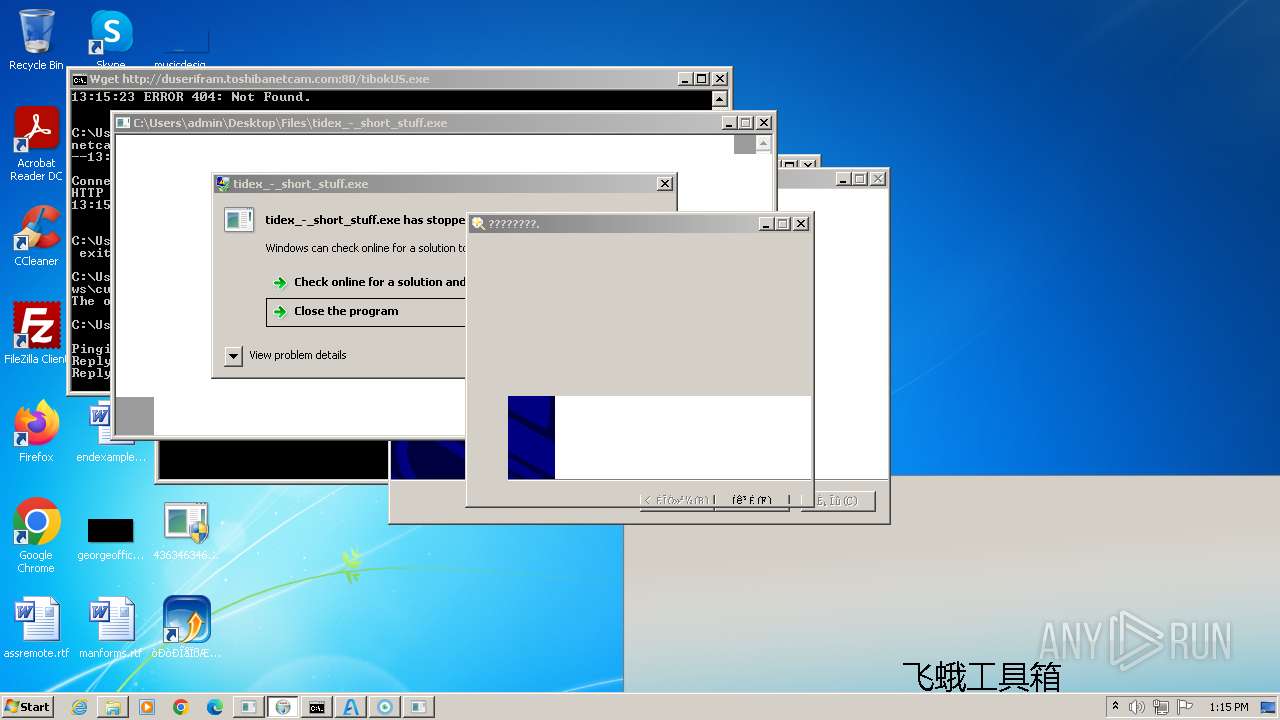
Task: Open the Google Chrome desktop shortcut
Action: coord(36,536)
